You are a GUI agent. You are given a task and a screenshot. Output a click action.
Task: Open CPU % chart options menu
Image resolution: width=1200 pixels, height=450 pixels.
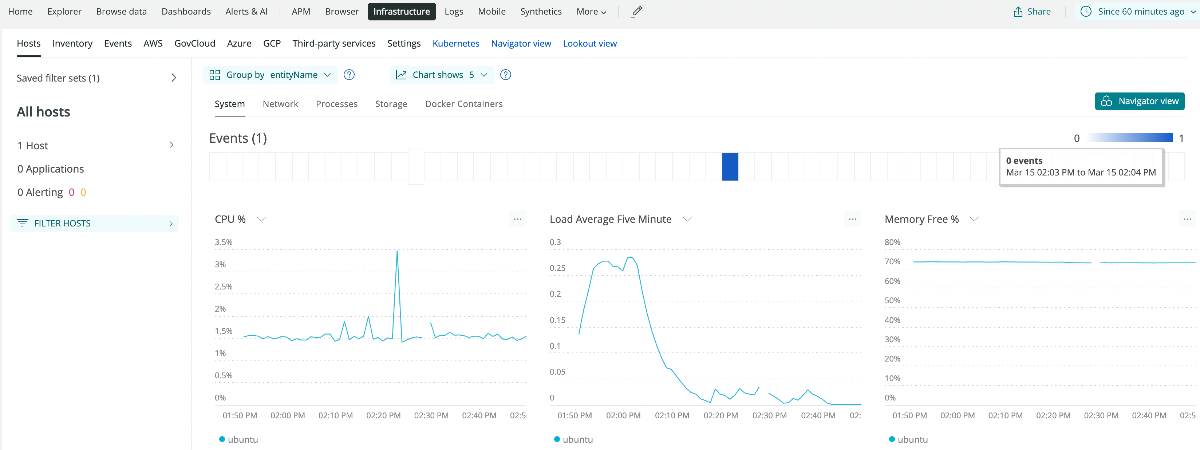tap(517, 219)
